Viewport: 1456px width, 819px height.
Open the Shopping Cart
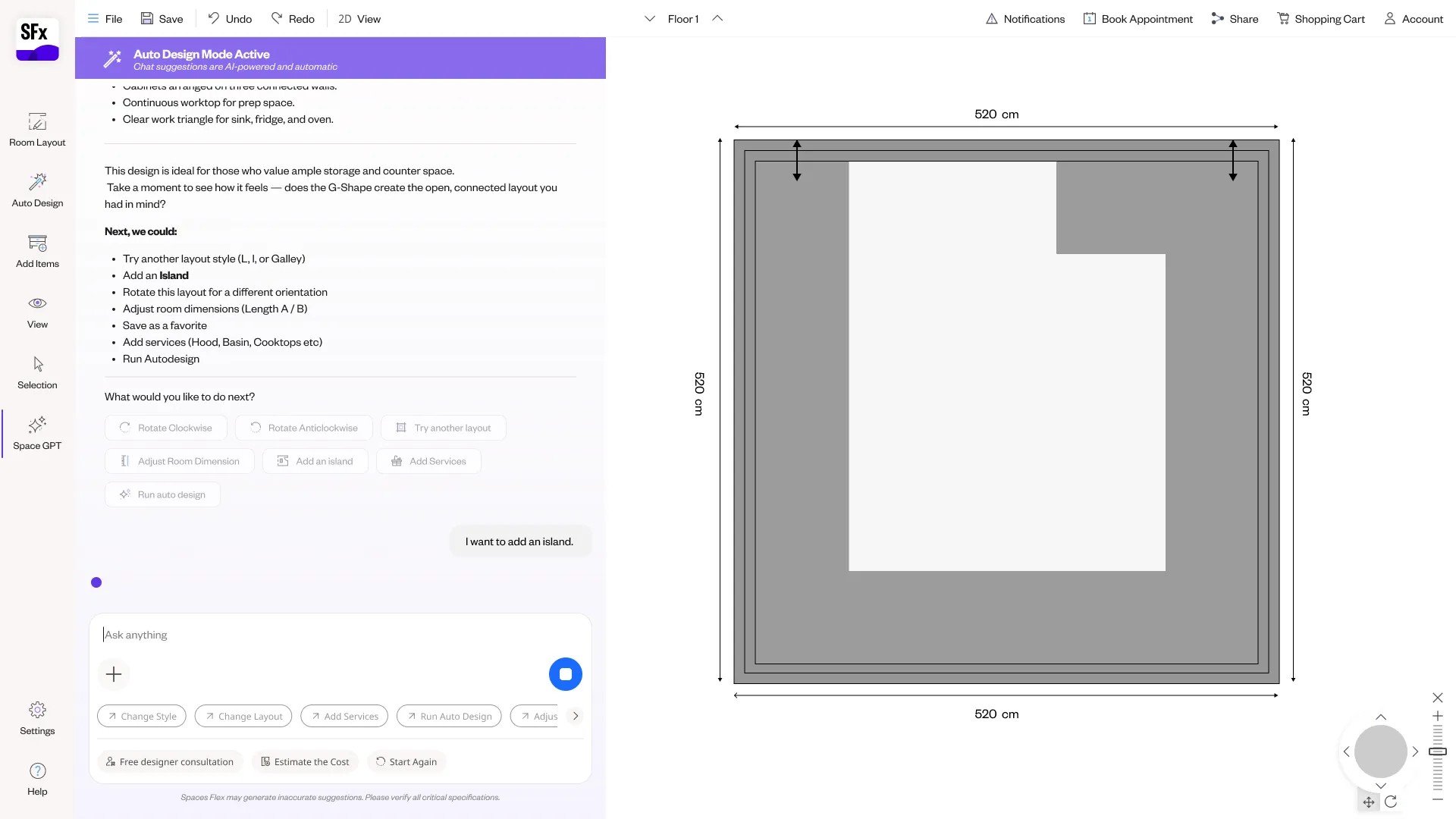[x=1320, y=18]
